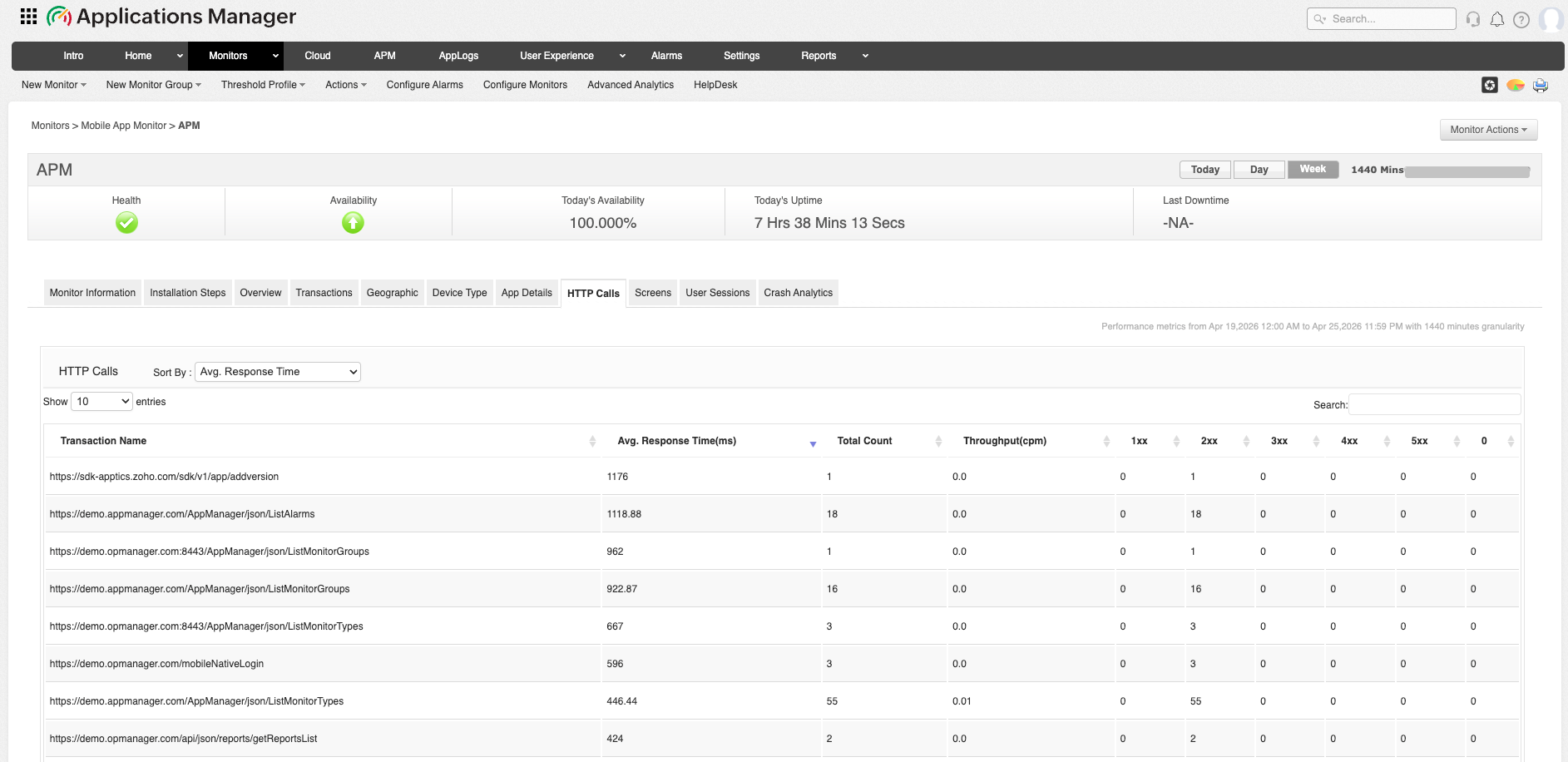Switch to the Screens tab
Screen dimensions: 1568x762
pyautogui.click(x=653, y=293)
